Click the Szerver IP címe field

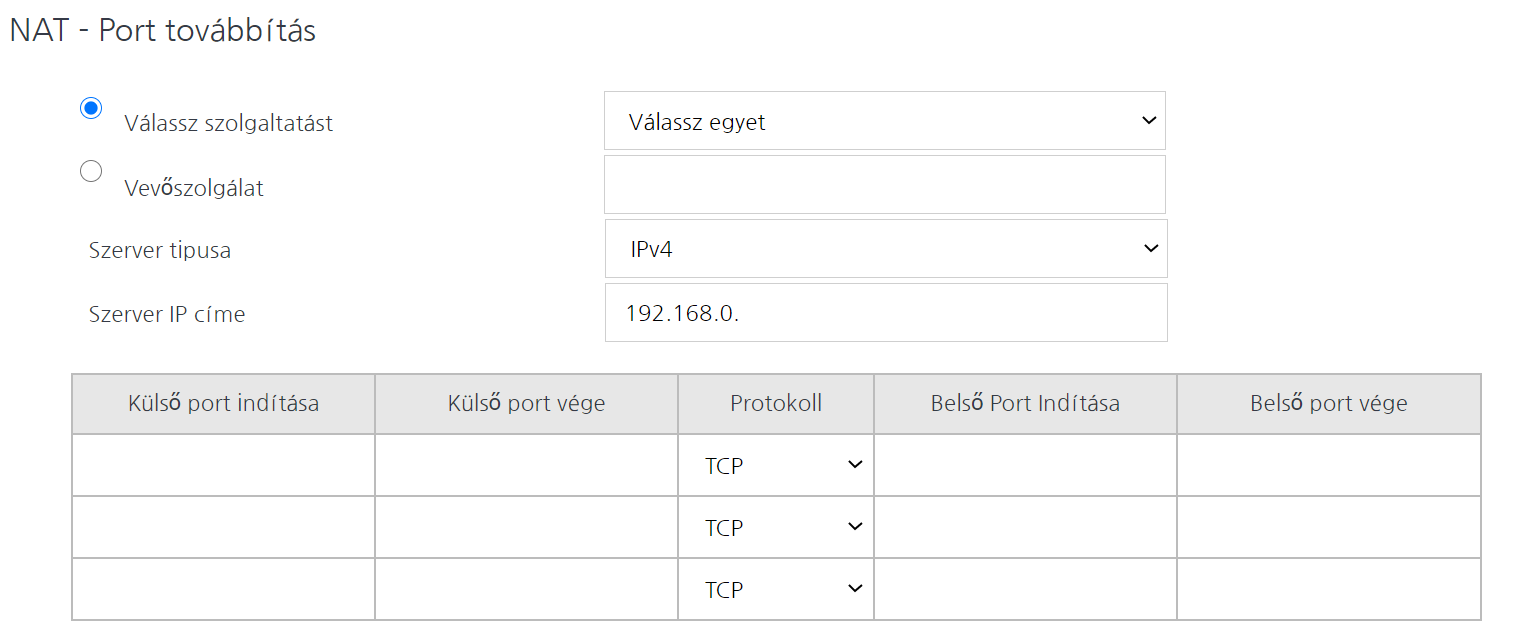click(885, 313)
